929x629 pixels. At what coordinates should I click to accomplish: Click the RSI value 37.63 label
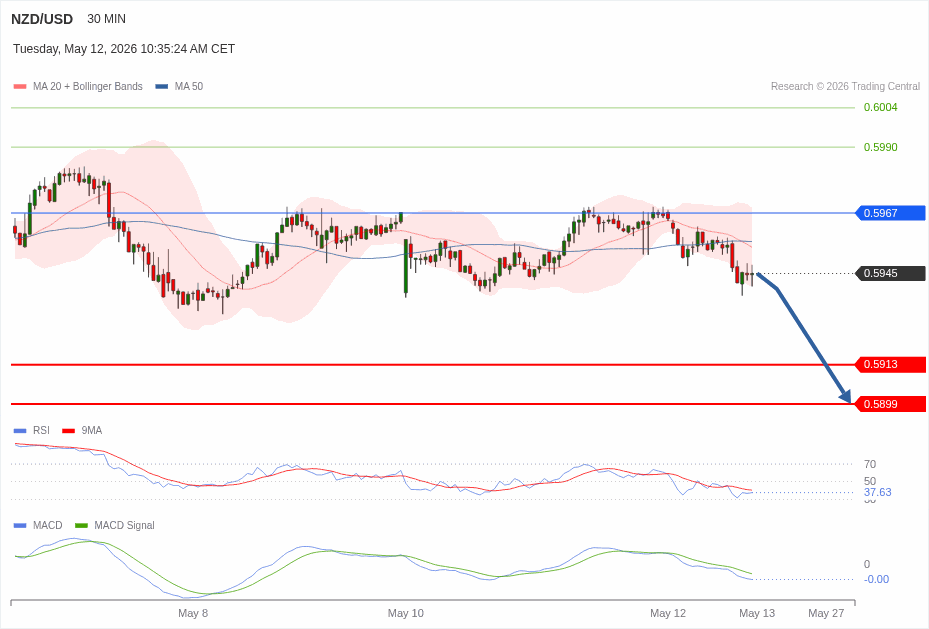(x=877, y=492)
